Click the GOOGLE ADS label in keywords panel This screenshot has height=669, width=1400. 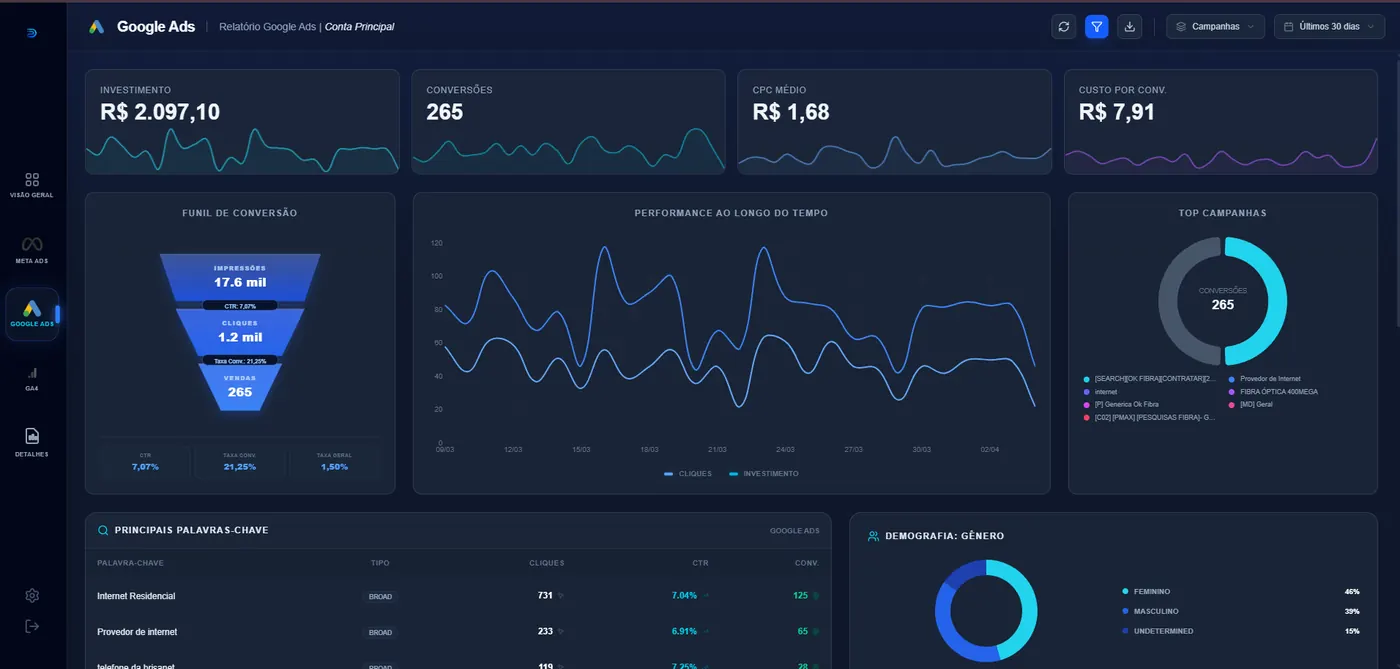coord(795,531)
